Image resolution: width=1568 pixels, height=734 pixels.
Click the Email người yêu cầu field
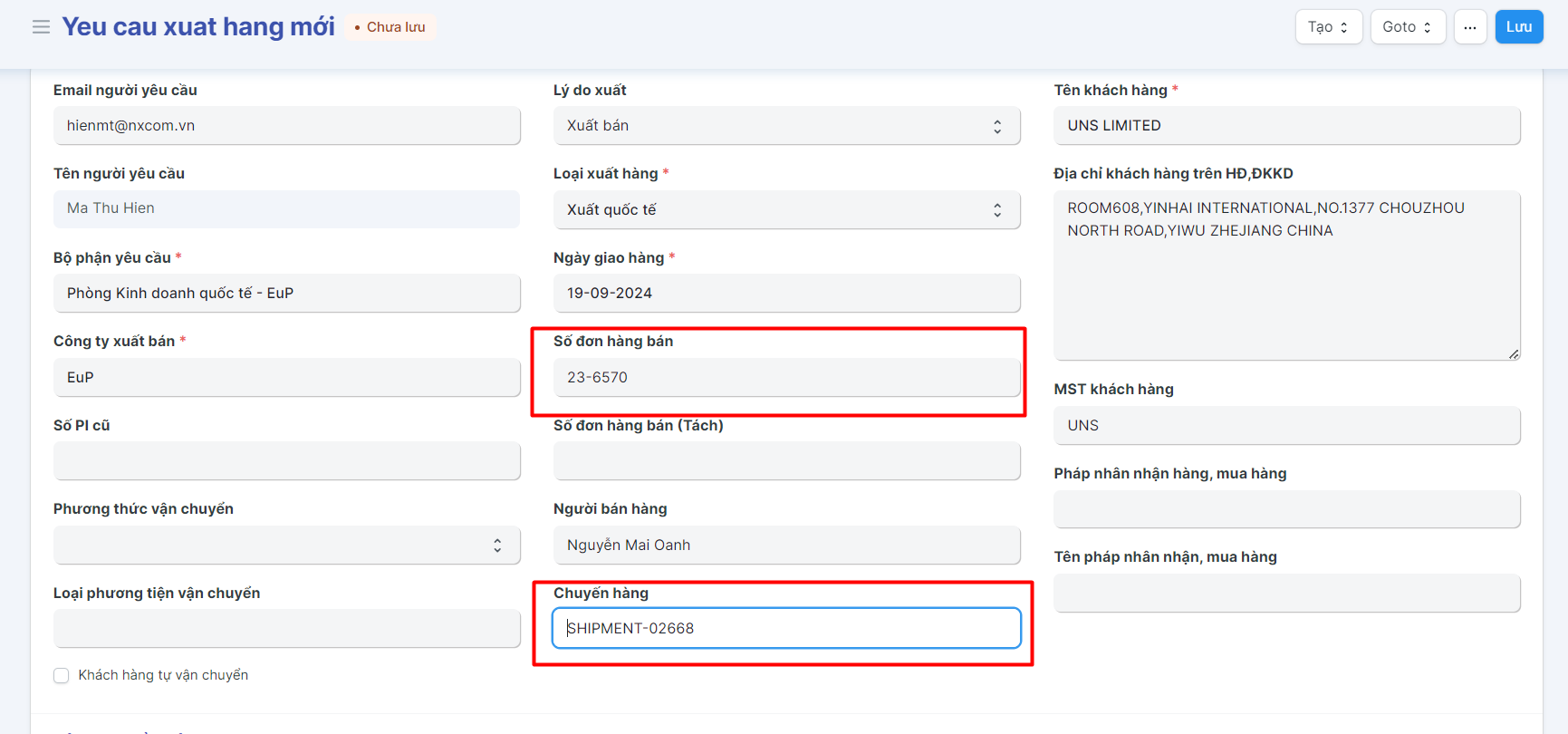click(x=286, y=126)
